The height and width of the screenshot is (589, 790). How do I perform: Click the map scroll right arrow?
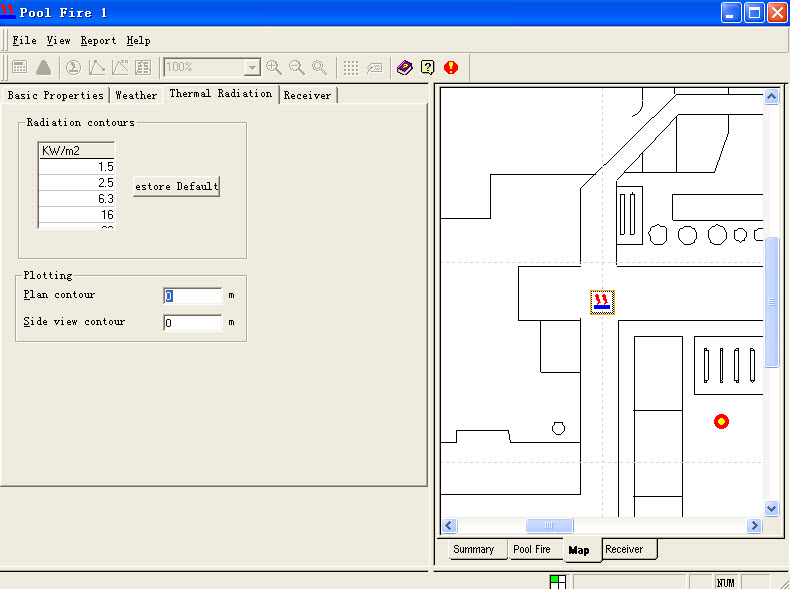(754, 526)
